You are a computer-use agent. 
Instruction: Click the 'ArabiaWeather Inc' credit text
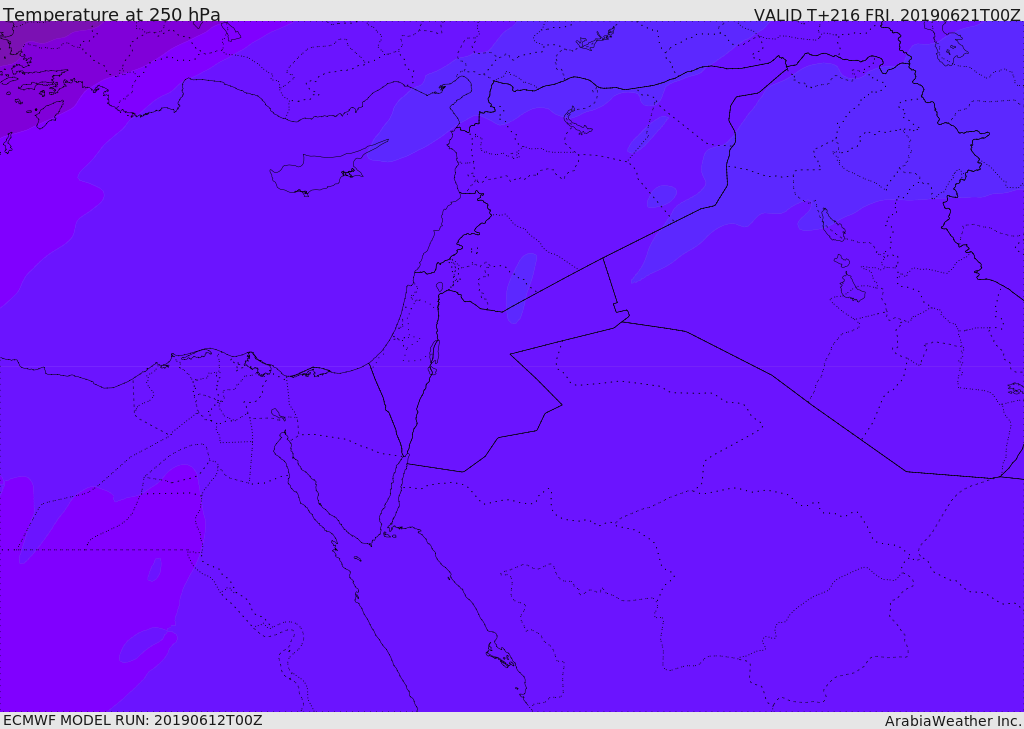pos(952,721)
